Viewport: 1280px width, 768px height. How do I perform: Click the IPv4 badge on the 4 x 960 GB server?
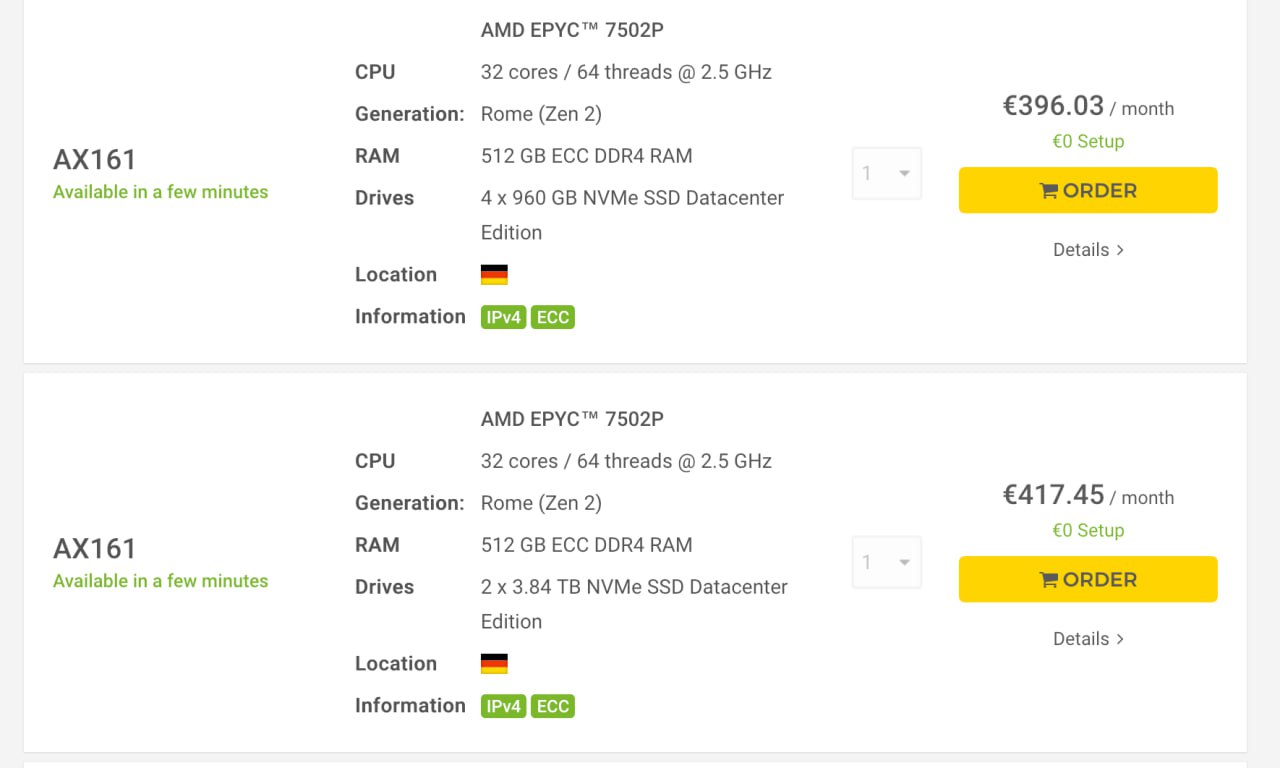(503, 317)
